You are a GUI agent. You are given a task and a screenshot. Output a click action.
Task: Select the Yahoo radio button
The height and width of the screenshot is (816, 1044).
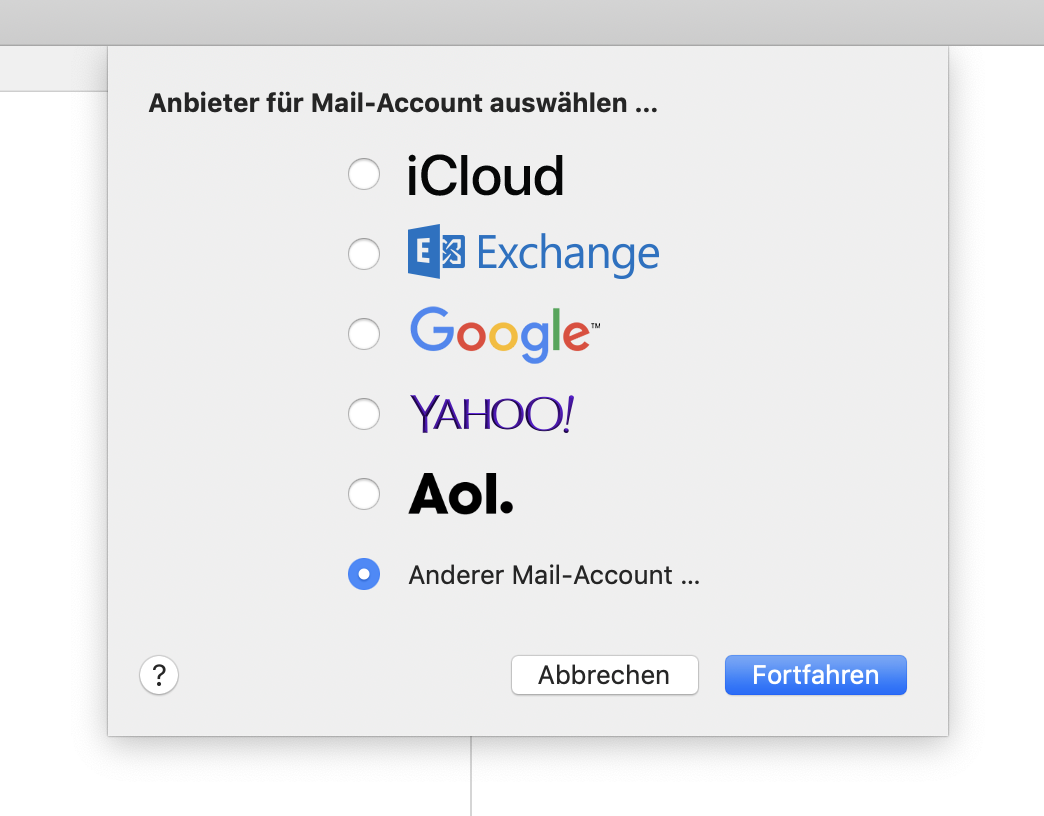pos(364,413)
